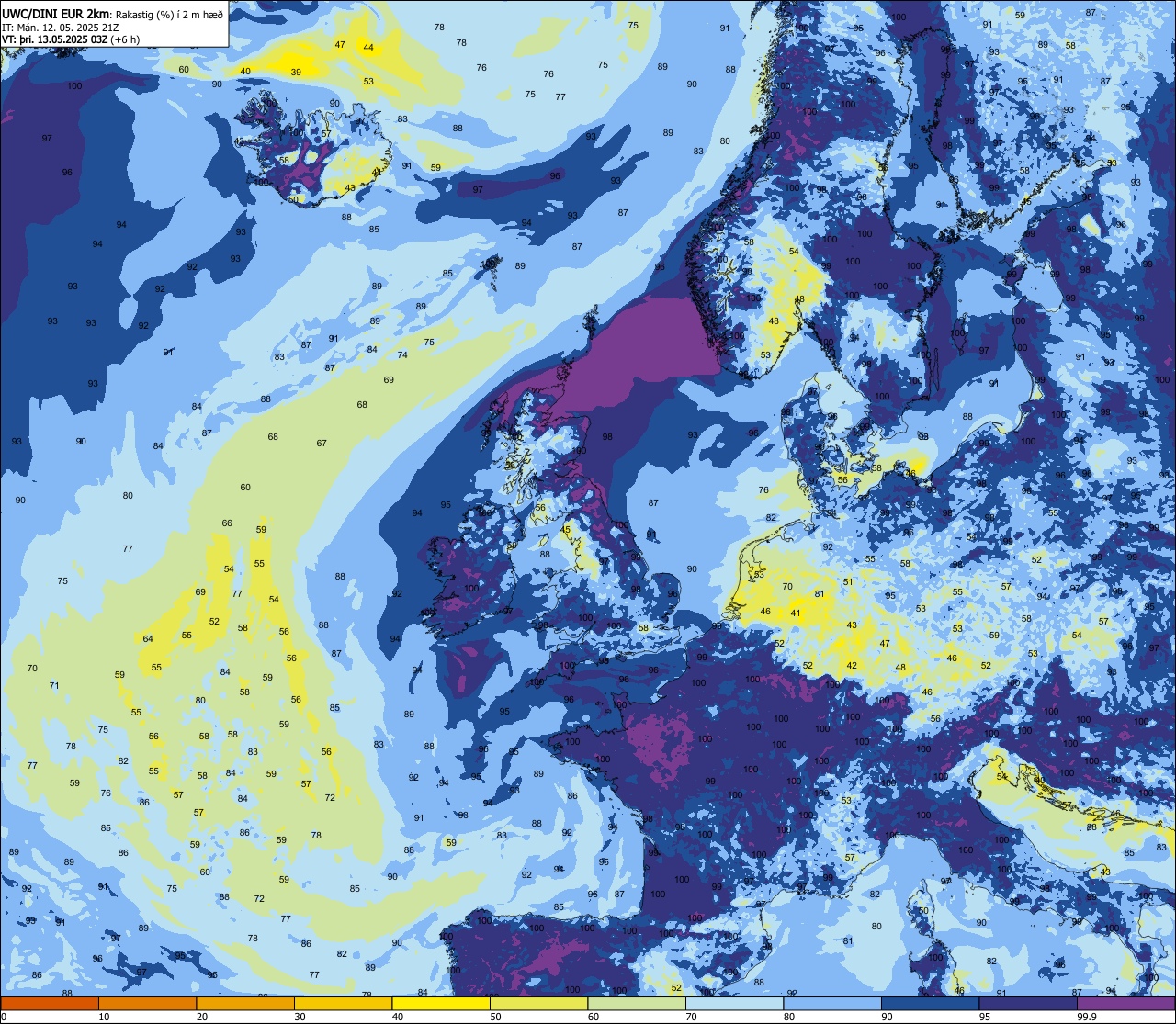
Task: Click the "99.9" label under the color bar
Action: point(1088,1017)
